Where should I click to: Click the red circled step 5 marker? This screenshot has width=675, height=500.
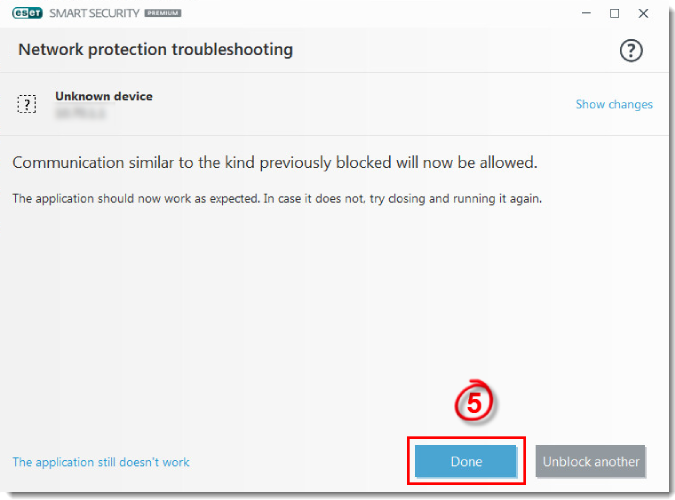474,402
